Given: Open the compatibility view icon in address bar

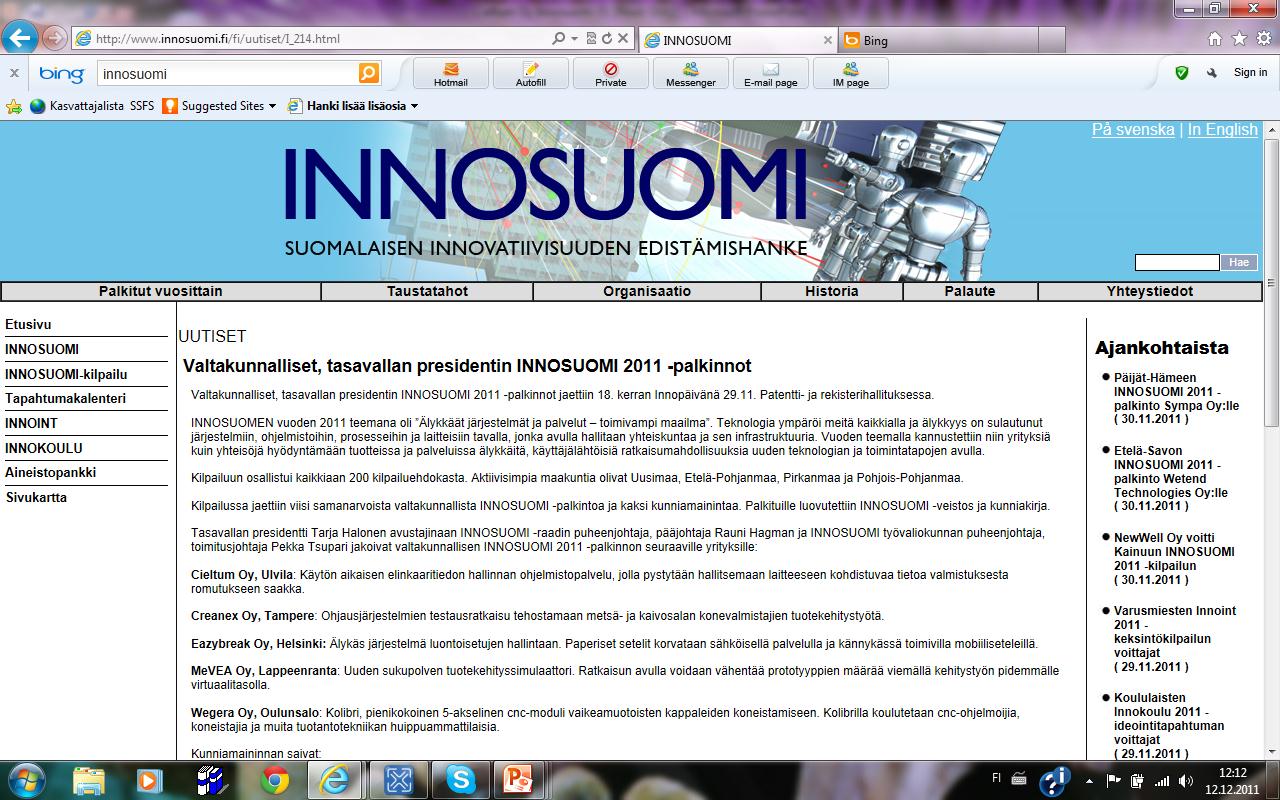Looking at the screenshot, I should pyautogui.click(x=591, y=39).
